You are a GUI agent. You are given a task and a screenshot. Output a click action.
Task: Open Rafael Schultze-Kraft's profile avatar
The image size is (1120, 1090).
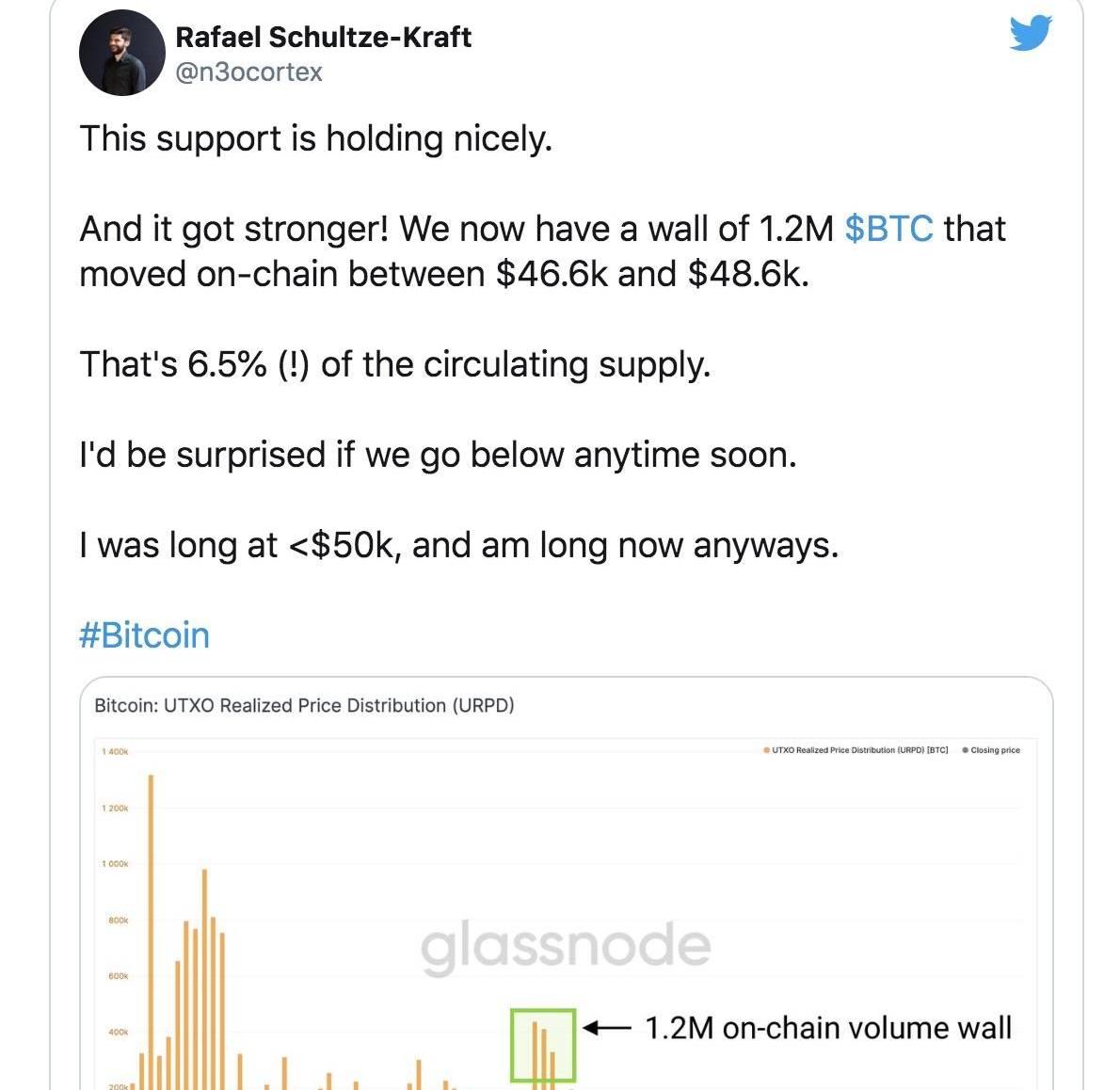[121, 54]
